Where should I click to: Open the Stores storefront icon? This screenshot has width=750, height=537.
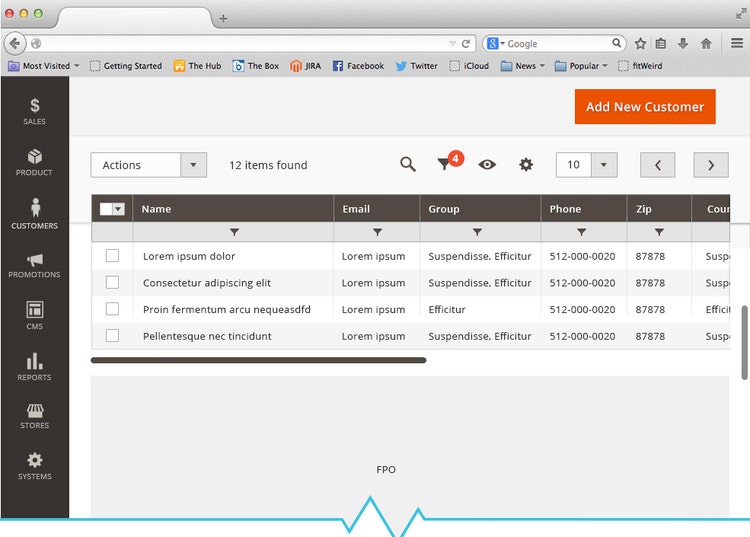pos(34,415)
